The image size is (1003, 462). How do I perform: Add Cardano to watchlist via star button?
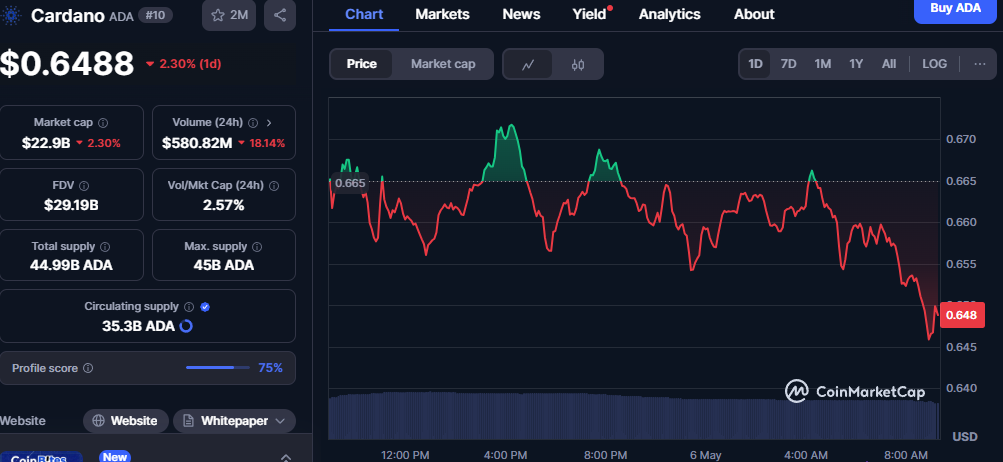click(229, 15)
